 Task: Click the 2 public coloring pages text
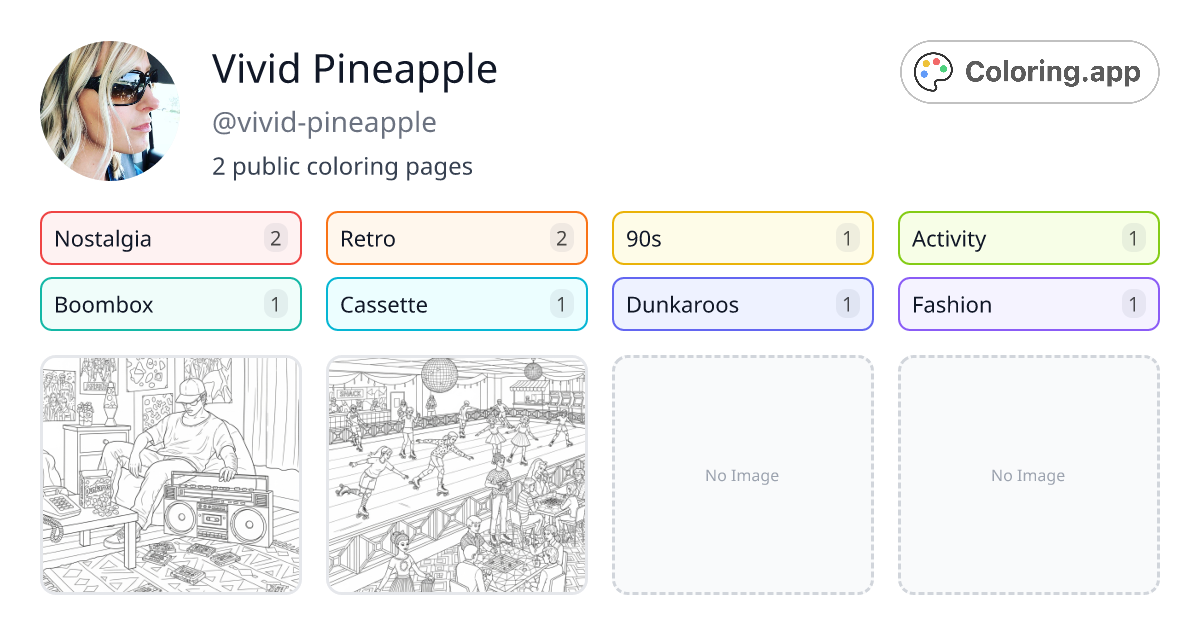(x=342, y=167)
